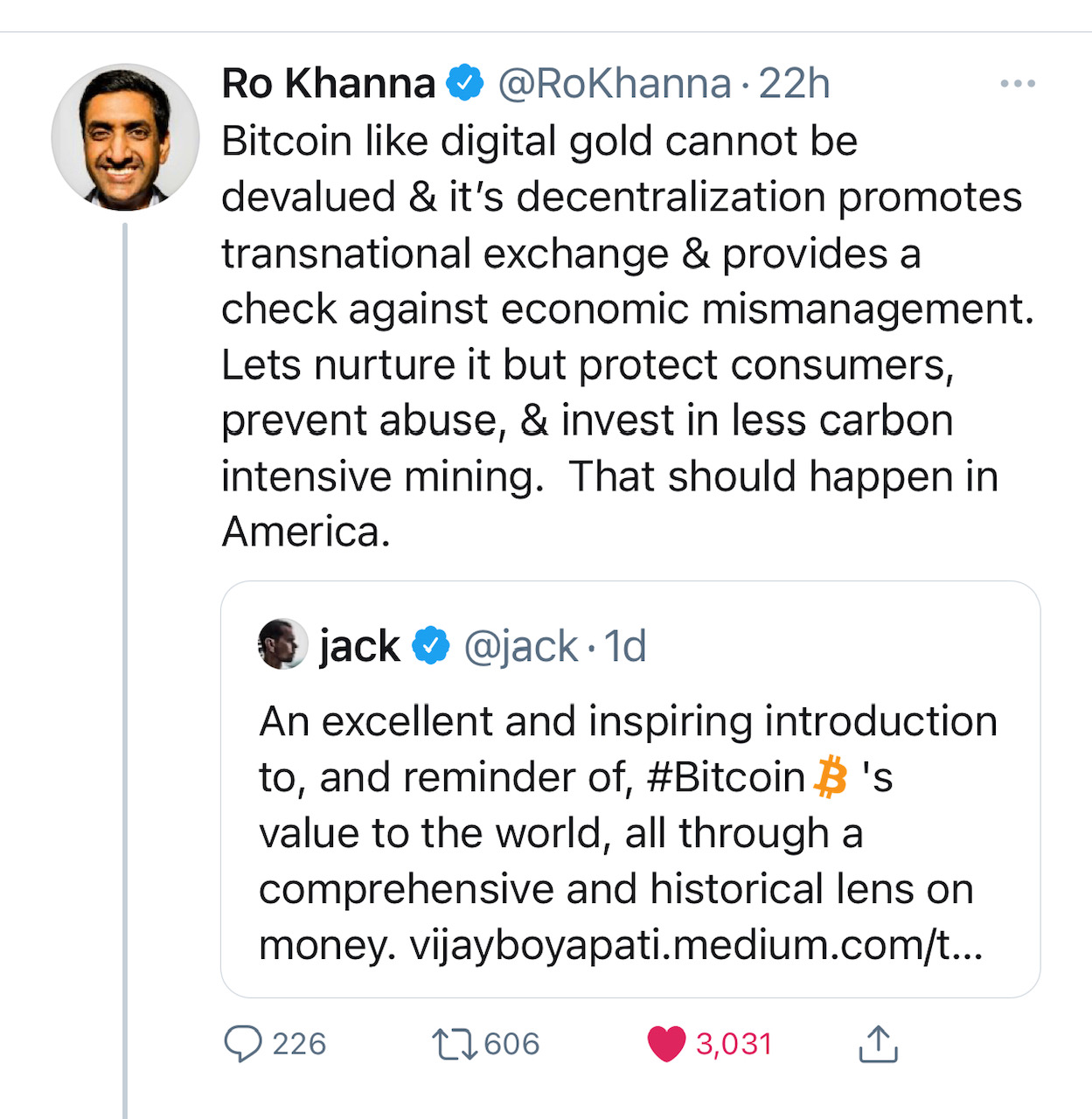Image resolution: width=1092 pixels, height=1119 pixels.
Task: Open the @jack handle in quoted tweet
Action: click(520, 647)
